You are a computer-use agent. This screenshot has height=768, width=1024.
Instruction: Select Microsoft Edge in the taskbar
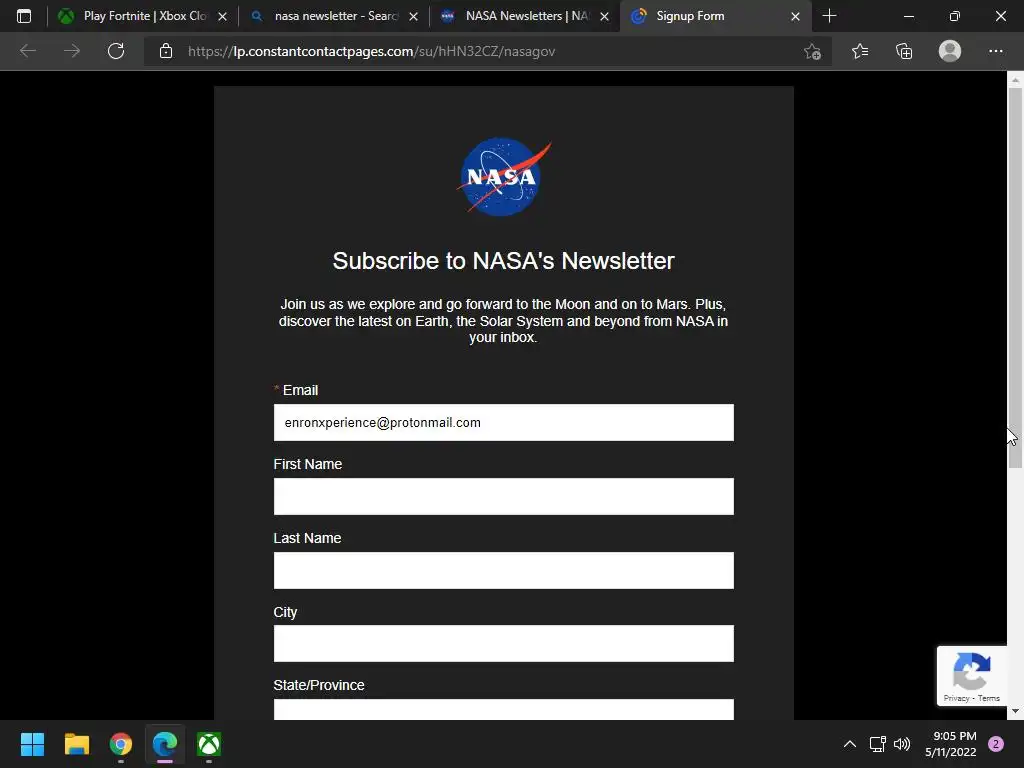pyautogui.click(x=165, y=744)
